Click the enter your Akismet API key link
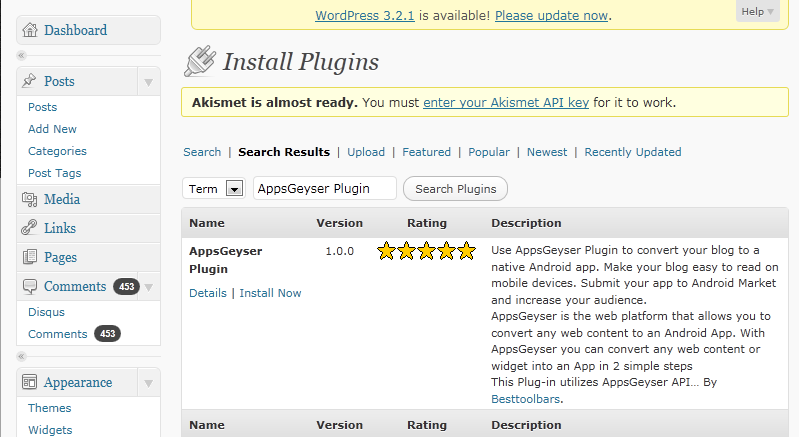The image size is (799, 437). coord(506,102)
